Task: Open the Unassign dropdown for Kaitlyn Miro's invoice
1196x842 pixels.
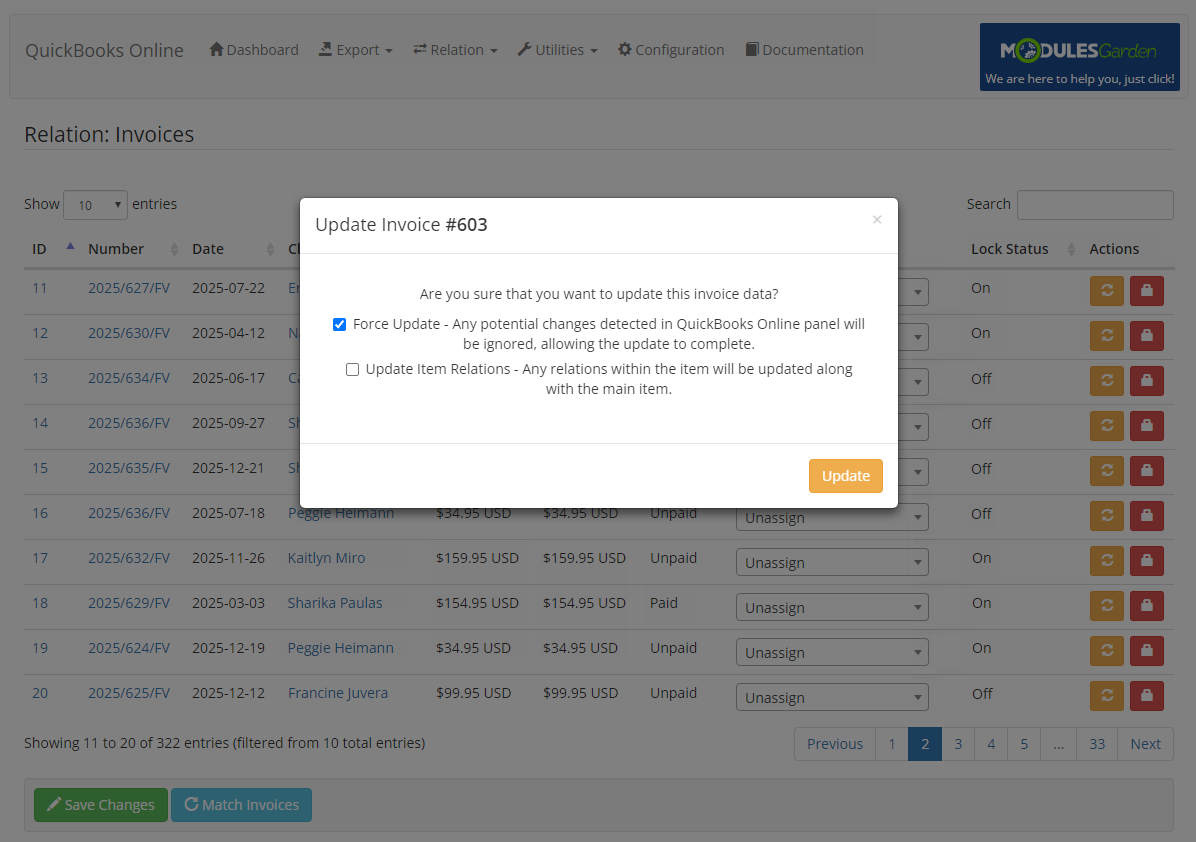Action: click(832, 562)
